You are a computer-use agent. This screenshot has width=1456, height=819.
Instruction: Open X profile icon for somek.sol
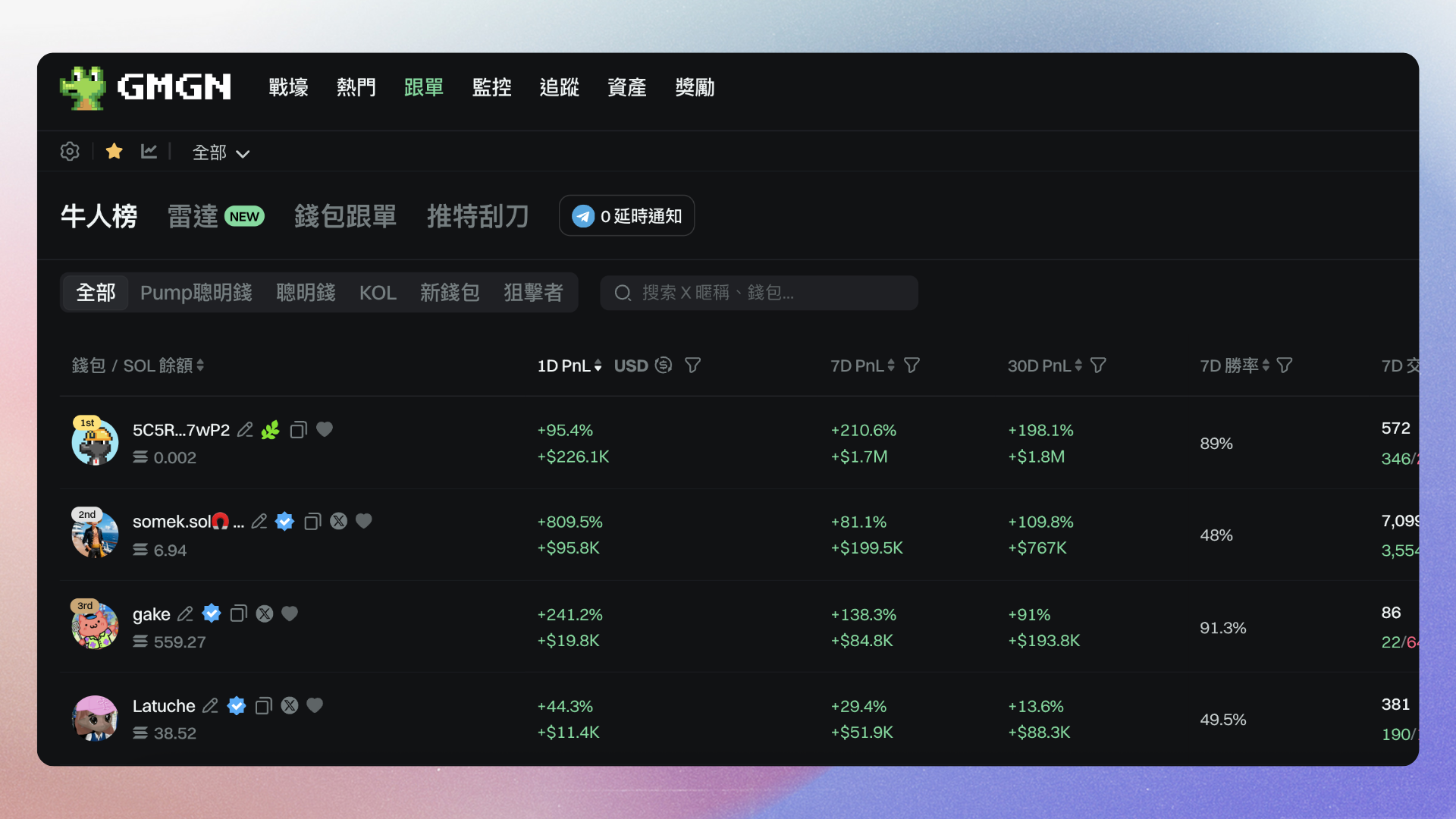click(338, 522)
